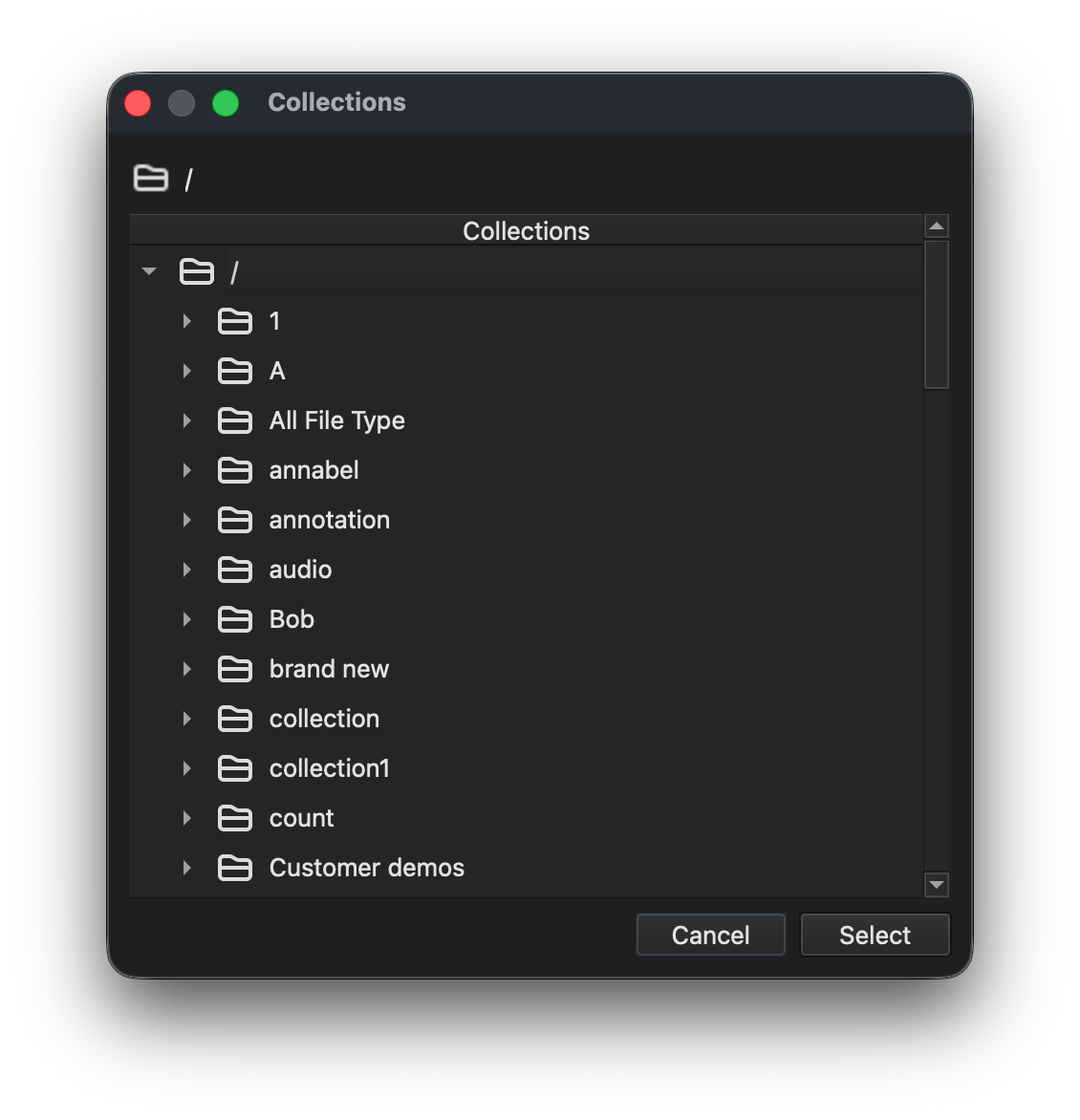Expand the 'brand new' collection
Screen dimensions: 1080x1120
[x=187, y=669]
